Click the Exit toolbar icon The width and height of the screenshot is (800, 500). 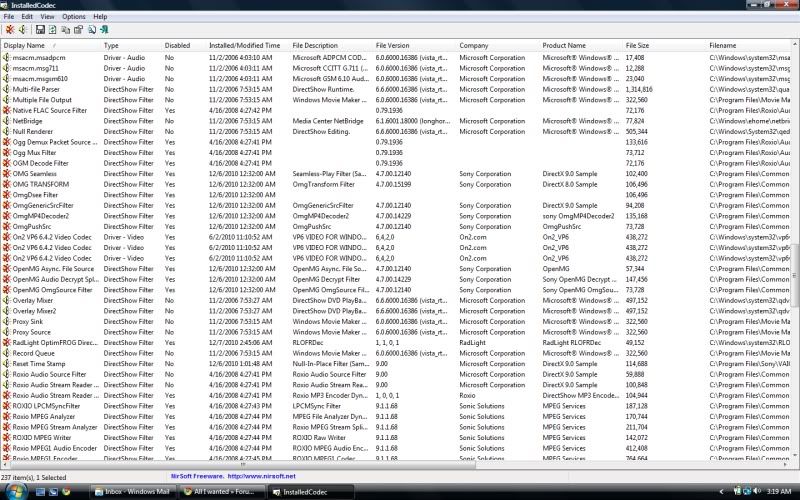coord(104,30)
